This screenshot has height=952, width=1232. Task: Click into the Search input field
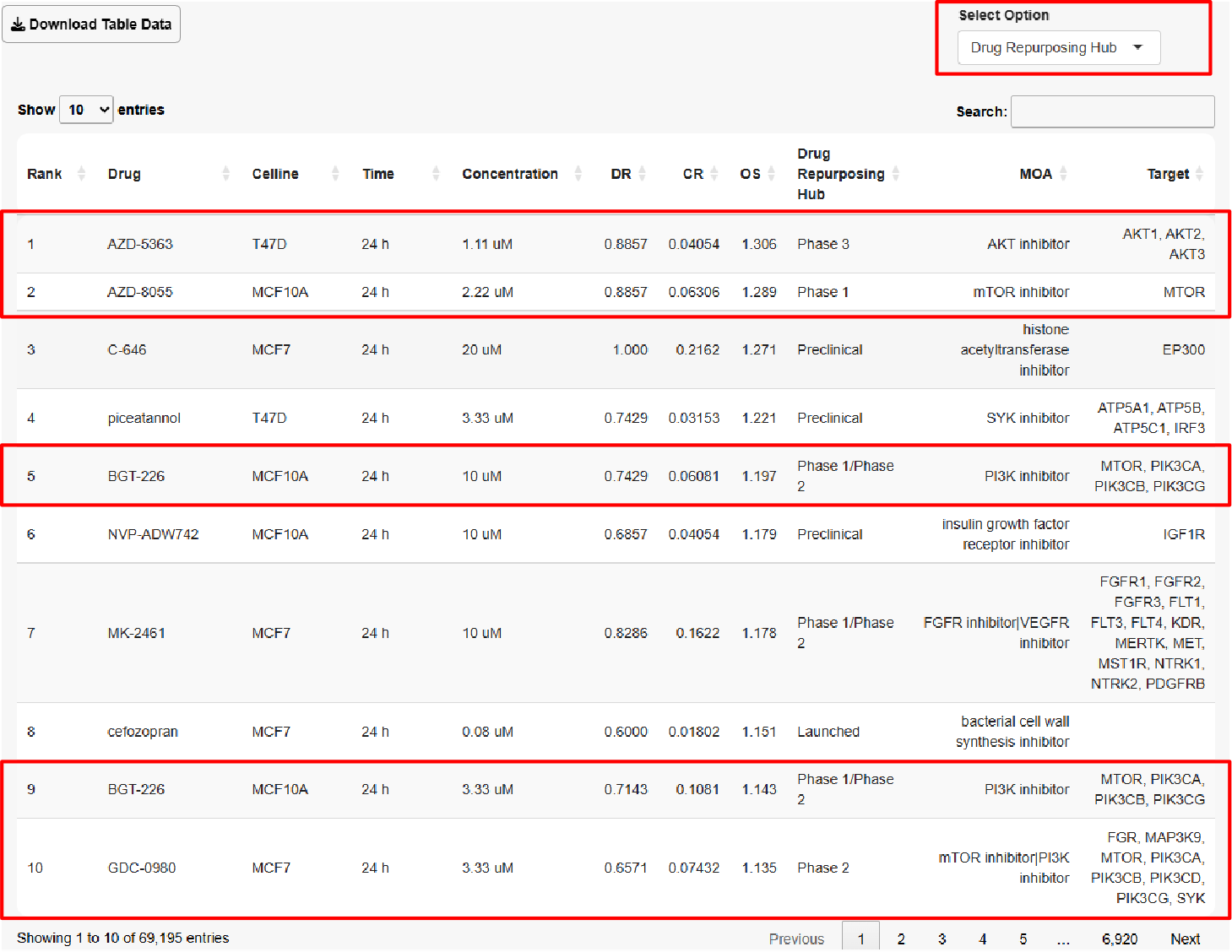click(x=1112, y=111)
